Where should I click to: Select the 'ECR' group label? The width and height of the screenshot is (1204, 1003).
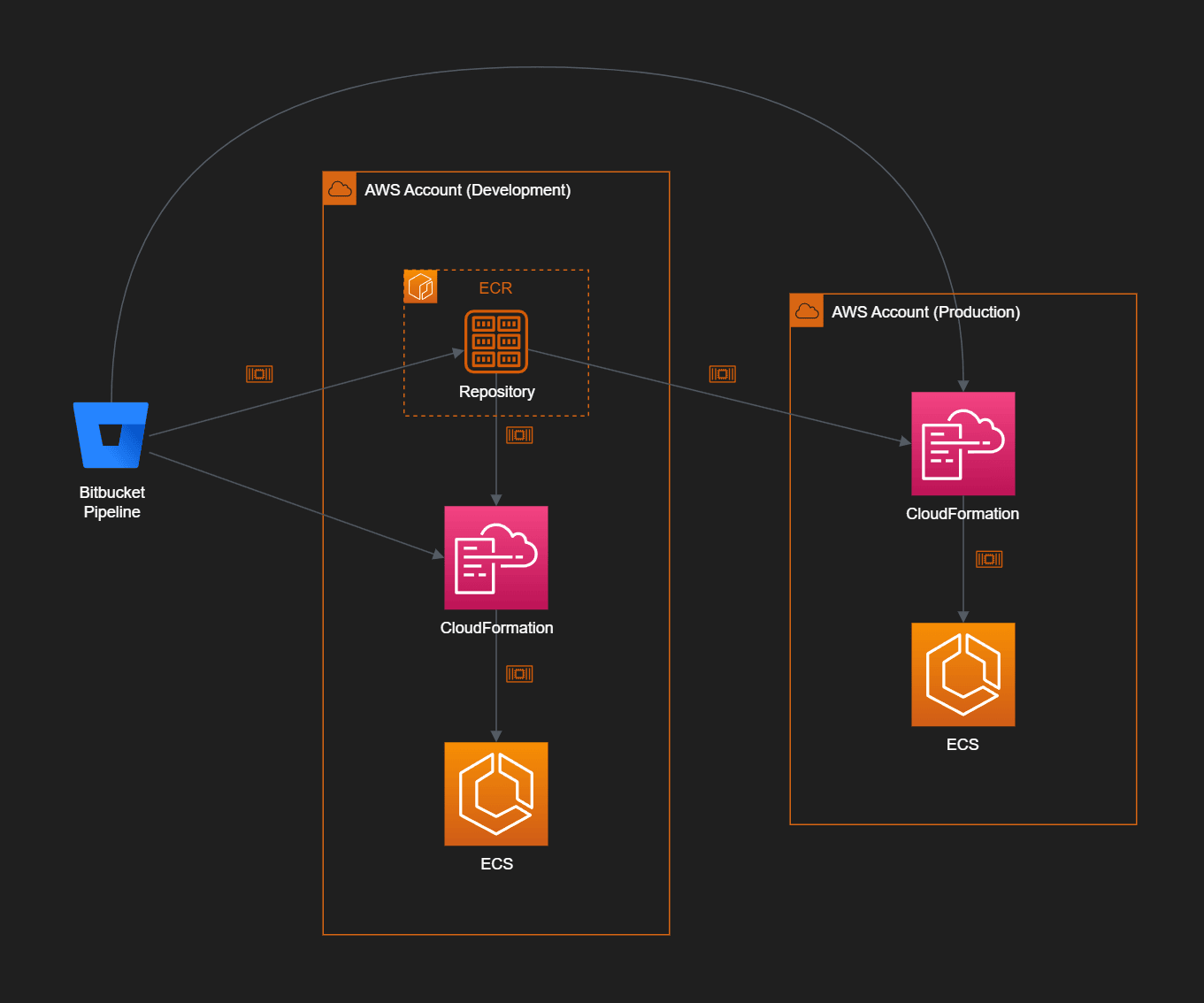click(495, 288)
